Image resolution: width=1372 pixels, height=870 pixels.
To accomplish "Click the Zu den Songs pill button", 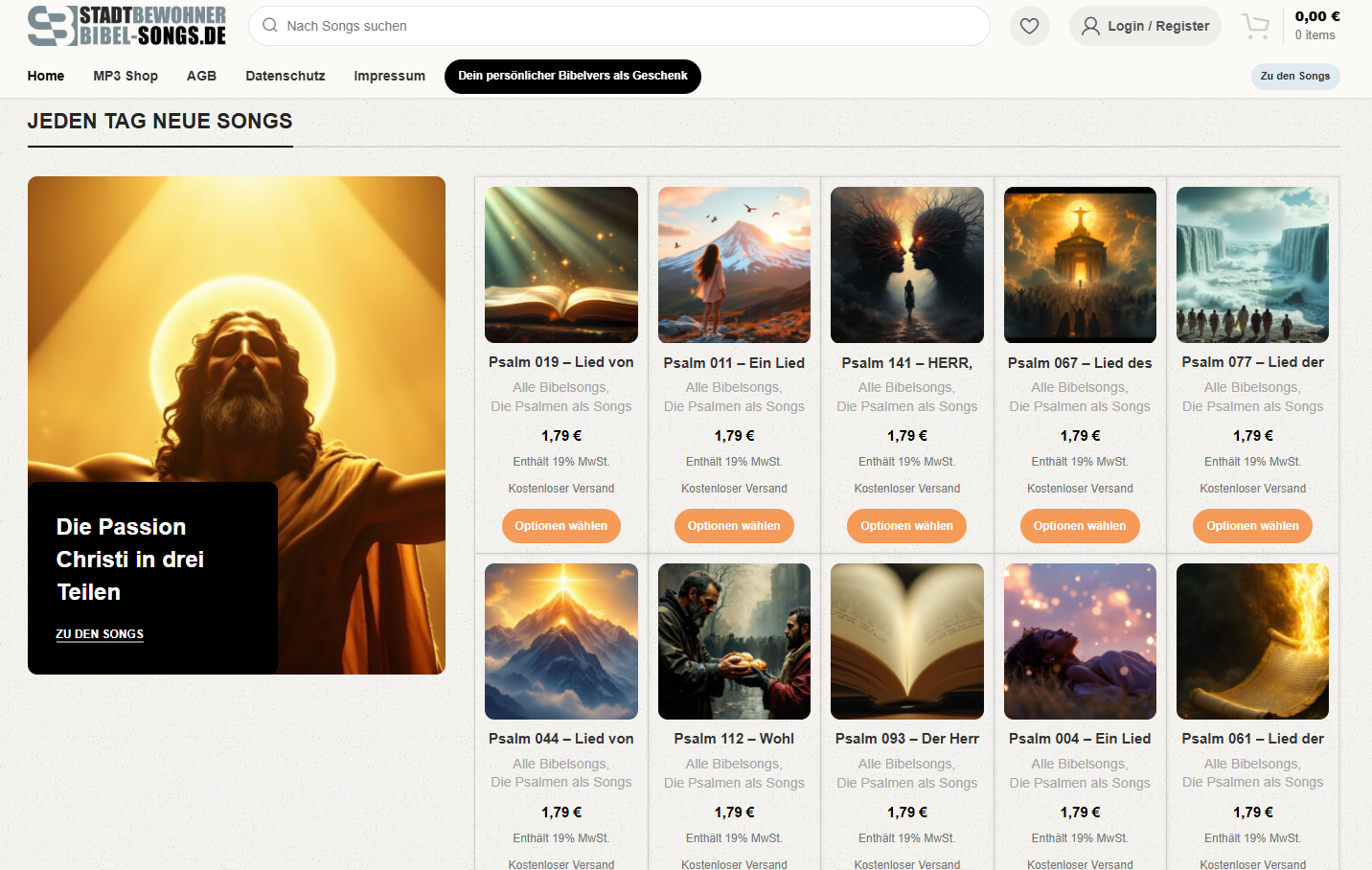I will coord(1294,76).
